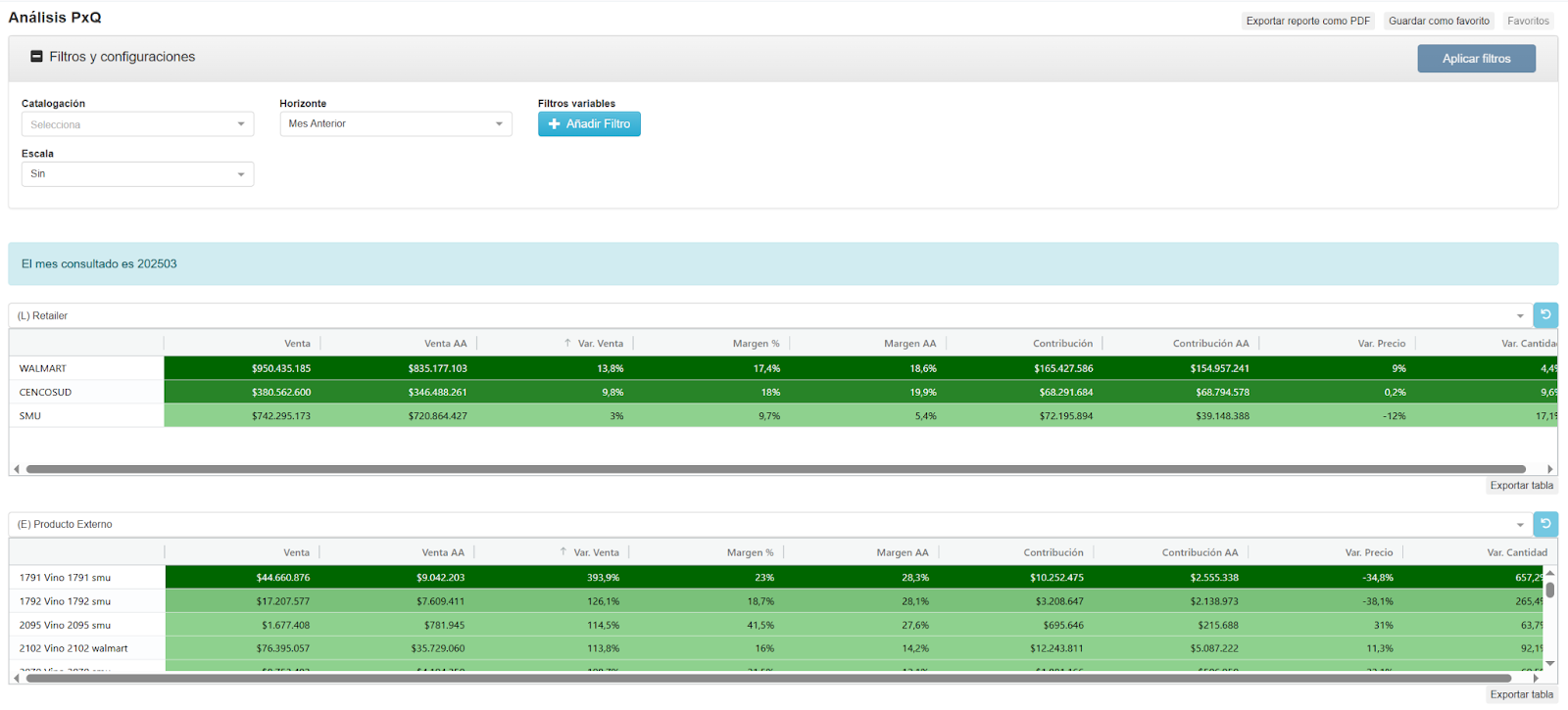This screenshot has width=1568, height=710.
Task: Collapse the Filtros y configuraciones panel icon
Action: point(36,57)
